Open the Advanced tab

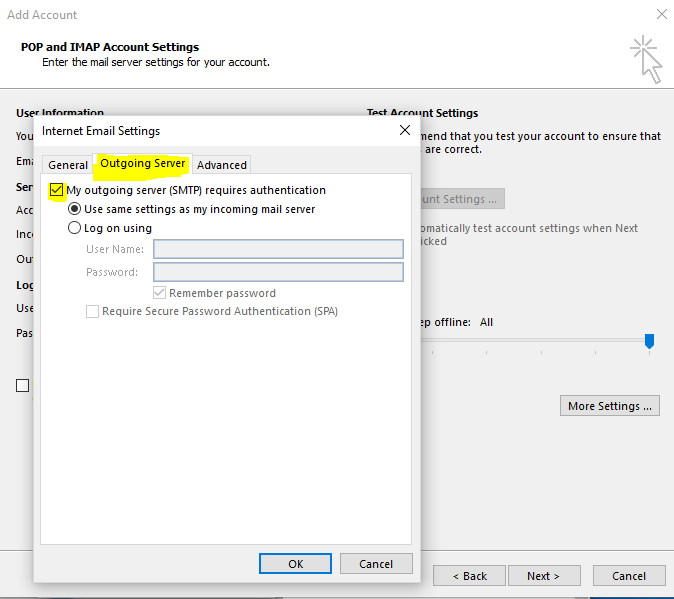tap(222, 165)
